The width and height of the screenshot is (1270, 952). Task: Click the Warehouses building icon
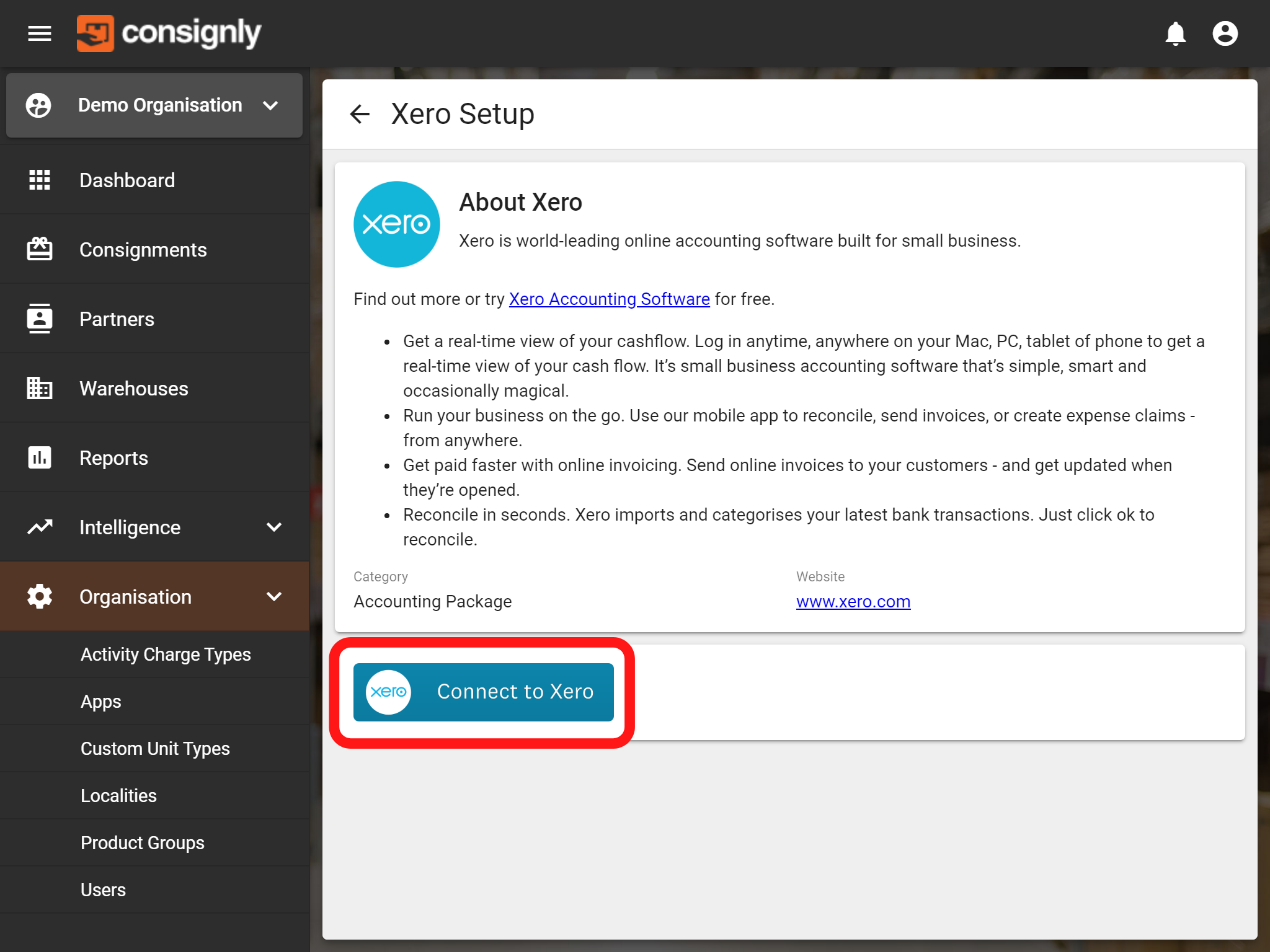pos(40,388)
